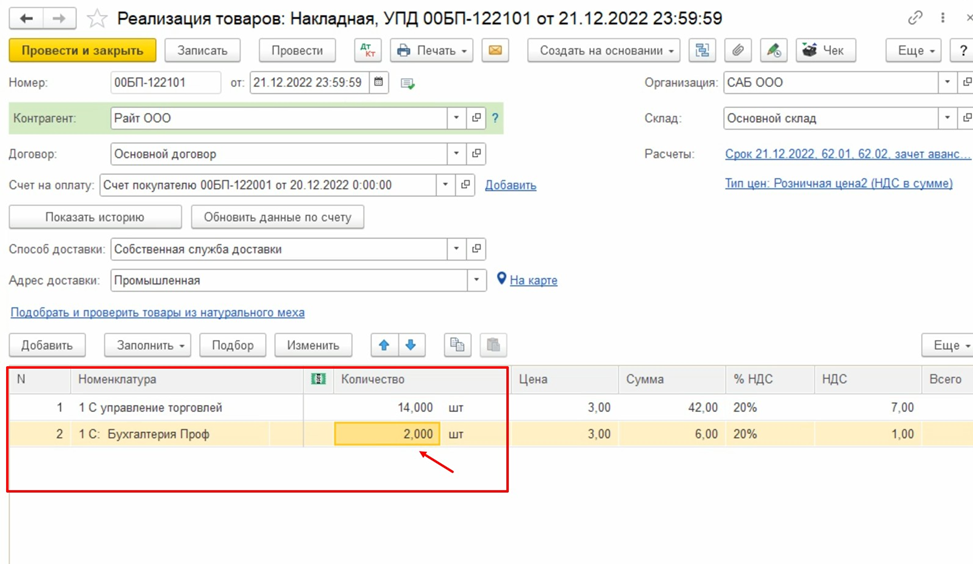Open the Счет на оплату record icon
The width and height of the screenshot is (973, 564).
(x=465, y=185)
